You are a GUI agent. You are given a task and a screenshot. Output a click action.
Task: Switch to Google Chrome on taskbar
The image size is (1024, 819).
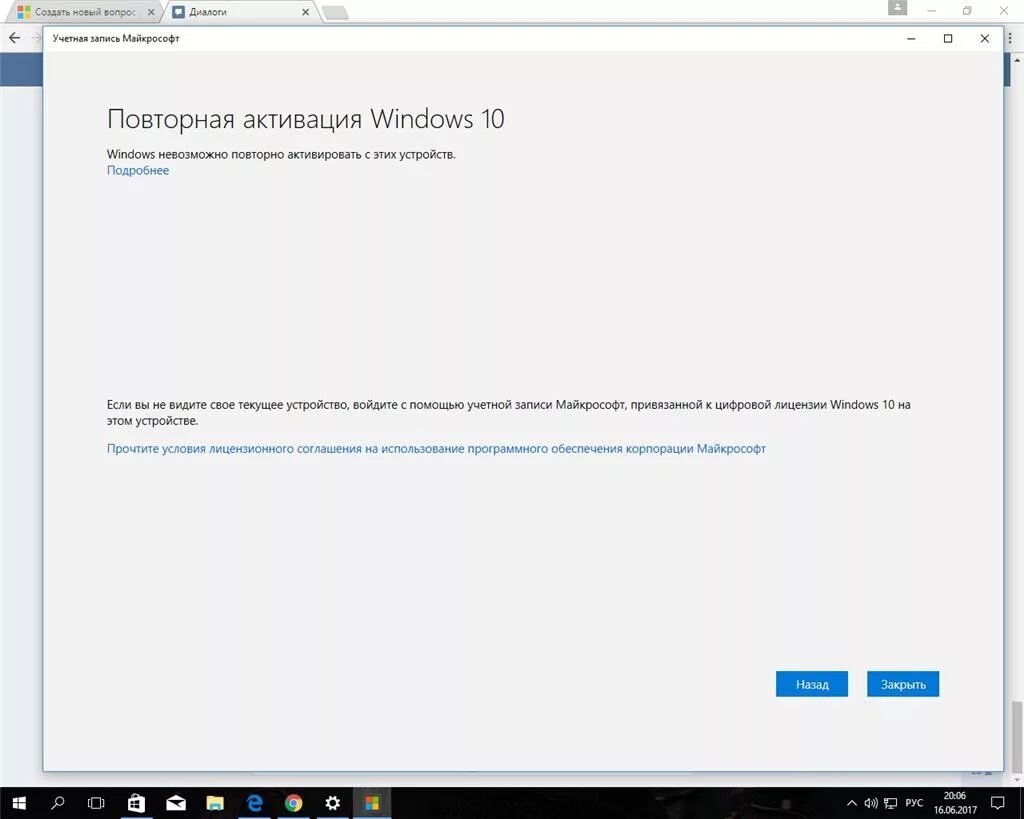[293, 803]
